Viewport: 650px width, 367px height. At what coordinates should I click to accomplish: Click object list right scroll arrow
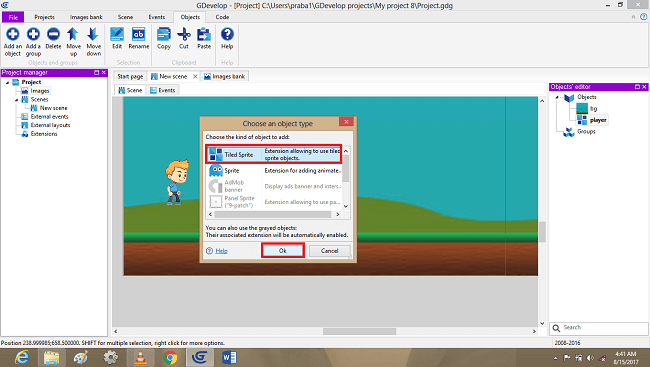pyautogui.click(x=338, y=214)
